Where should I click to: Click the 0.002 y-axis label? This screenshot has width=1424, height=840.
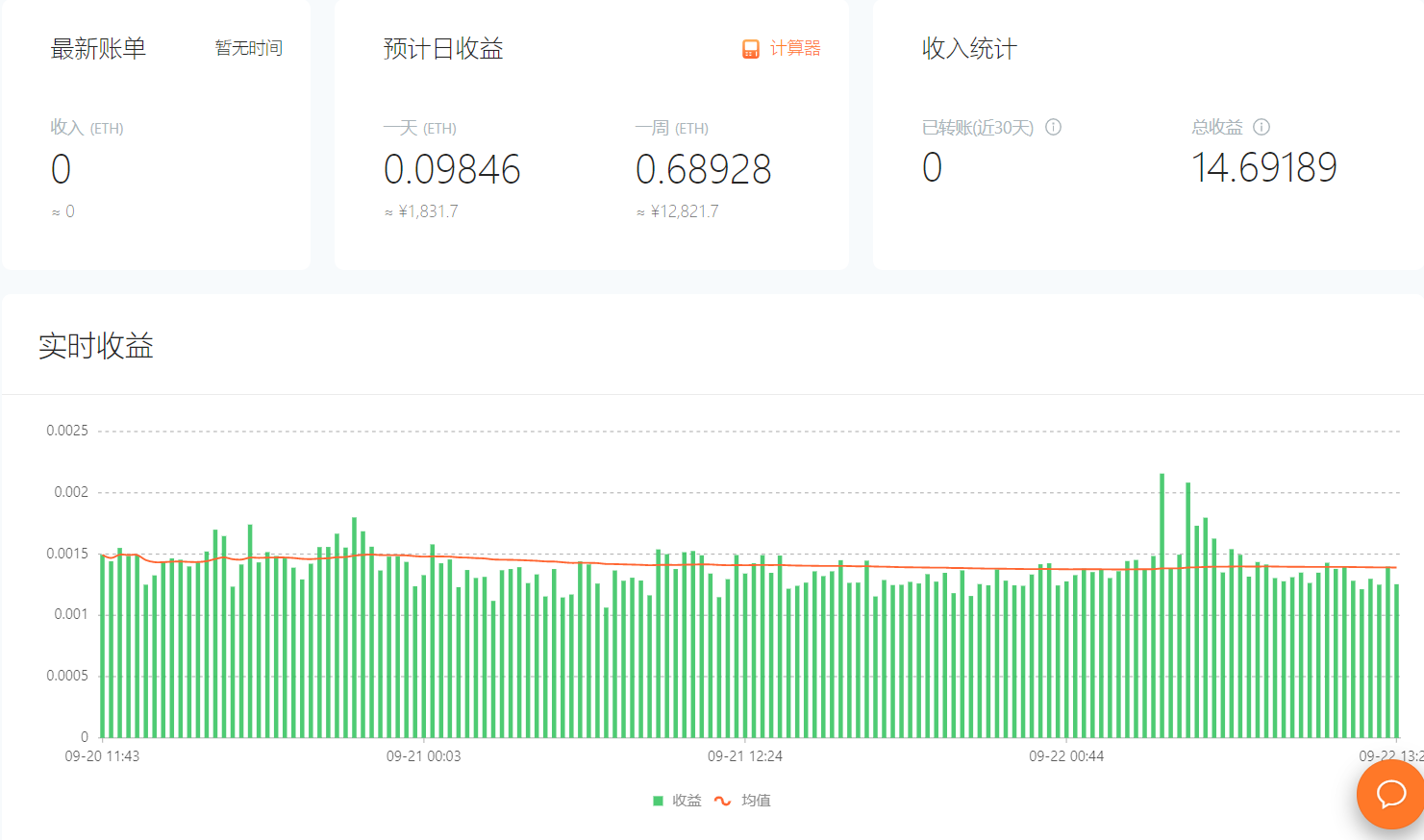point(71,492)
